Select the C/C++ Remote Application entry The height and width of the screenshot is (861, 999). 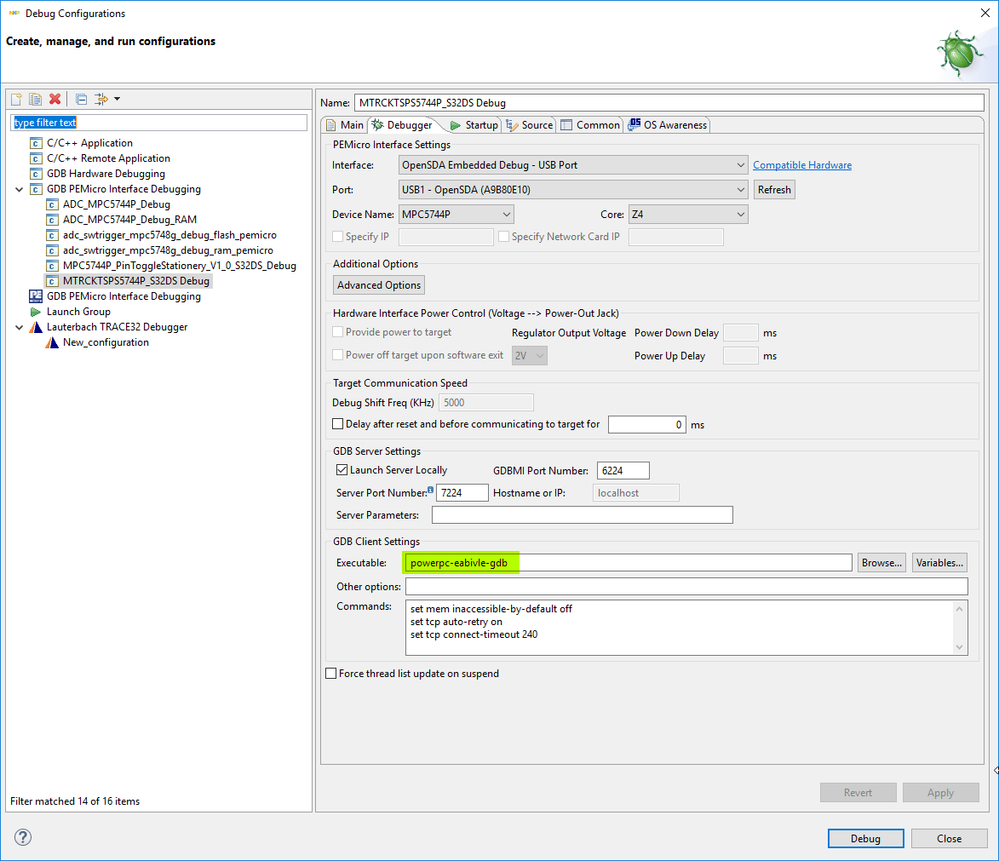[108, 158]
